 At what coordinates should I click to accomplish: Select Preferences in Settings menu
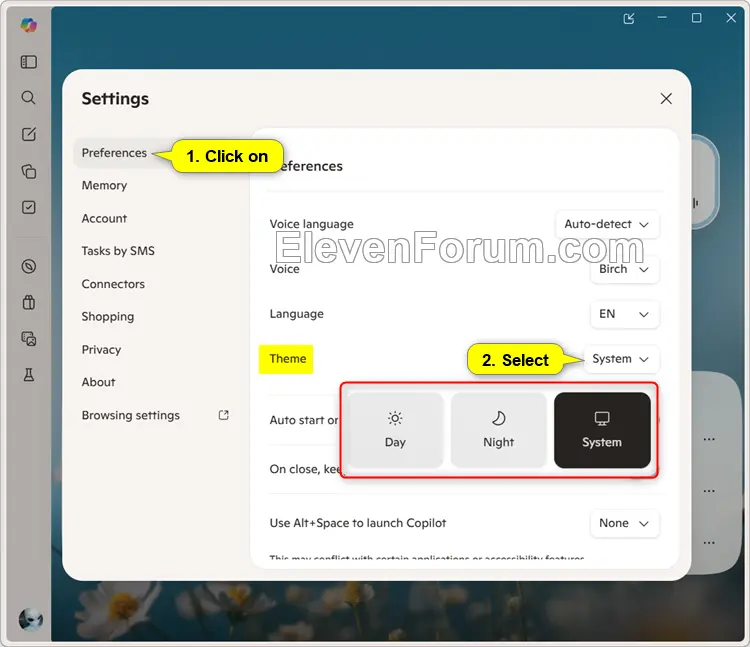pos(114,153)
